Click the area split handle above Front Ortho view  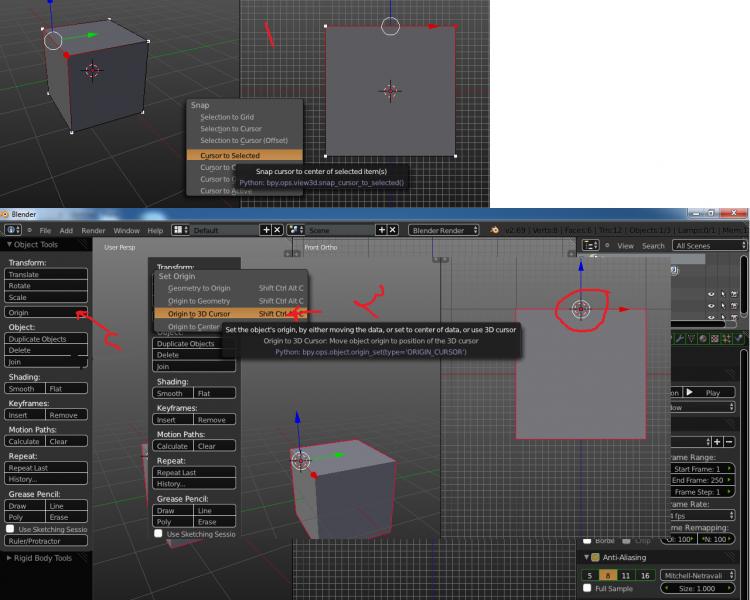(440, 259)
